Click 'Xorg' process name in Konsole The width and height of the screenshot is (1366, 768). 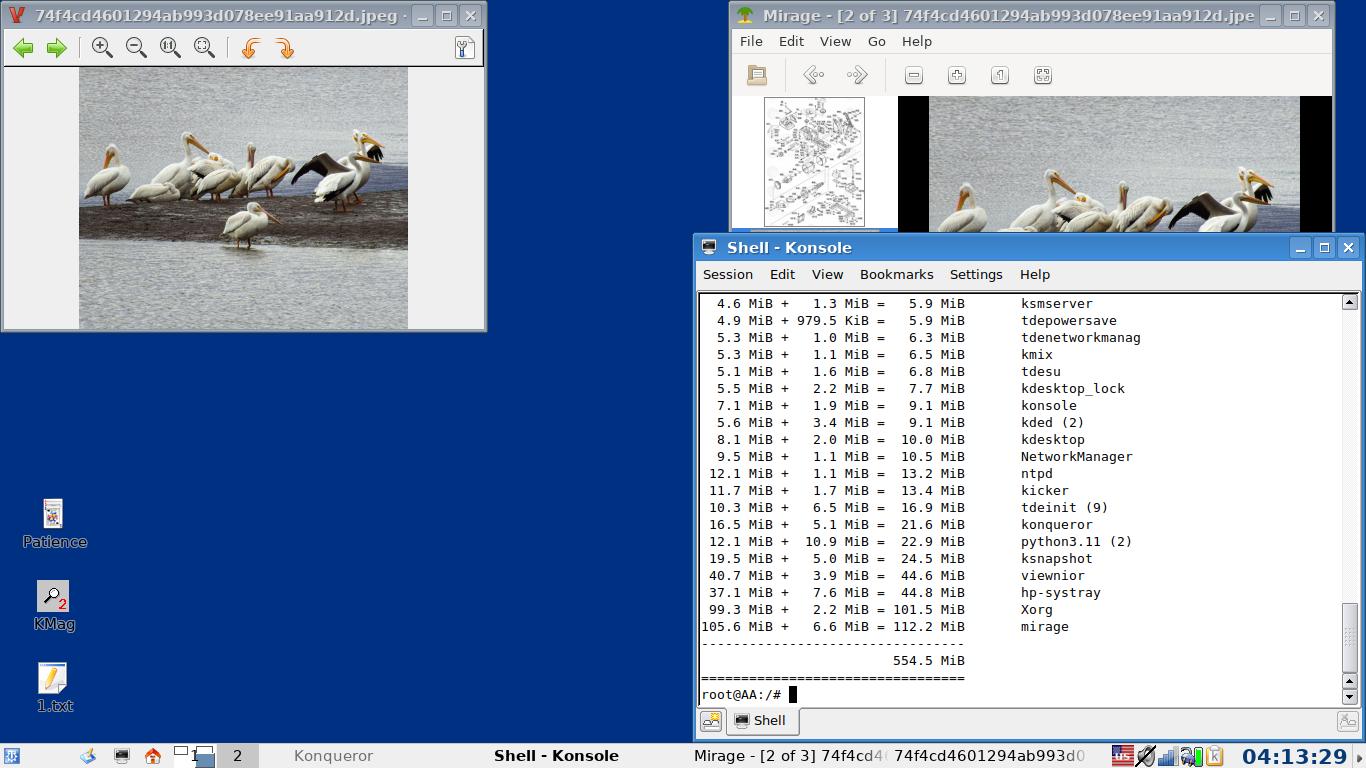(x=1037, y=610)
